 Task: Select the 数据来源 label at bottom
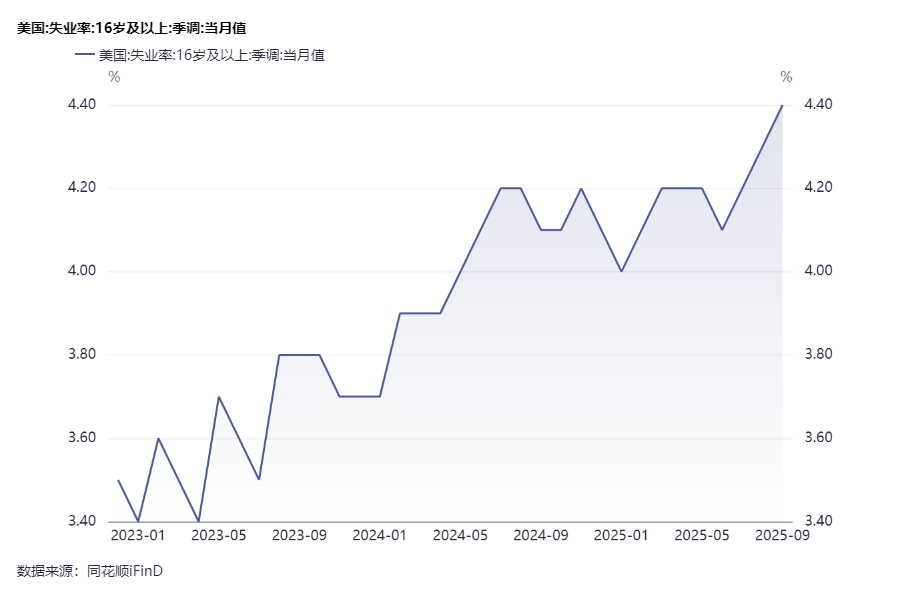[x=45, y=570]
